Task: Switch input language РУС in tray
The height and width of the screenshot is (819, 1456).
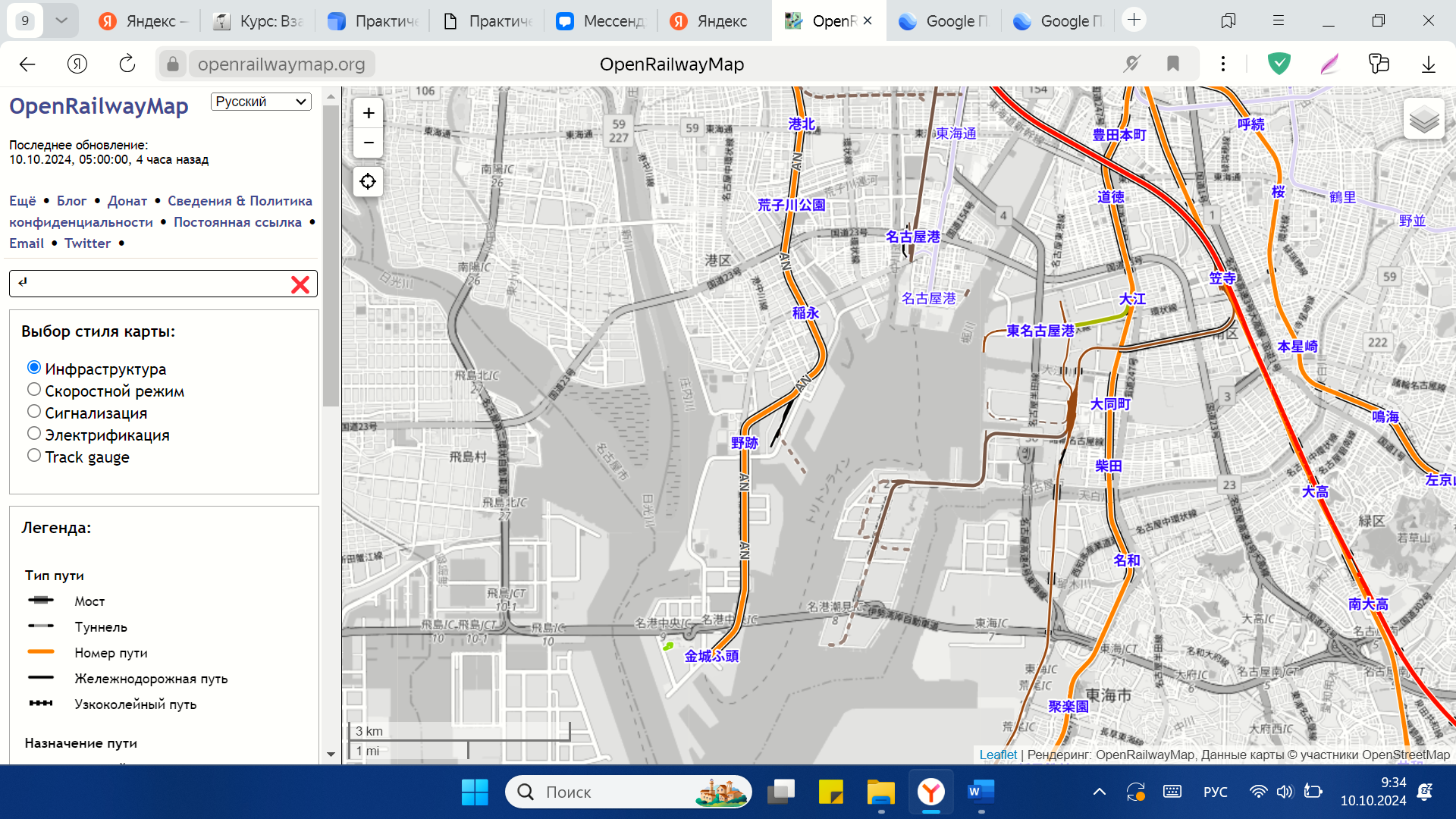Action: (1216, 792)
